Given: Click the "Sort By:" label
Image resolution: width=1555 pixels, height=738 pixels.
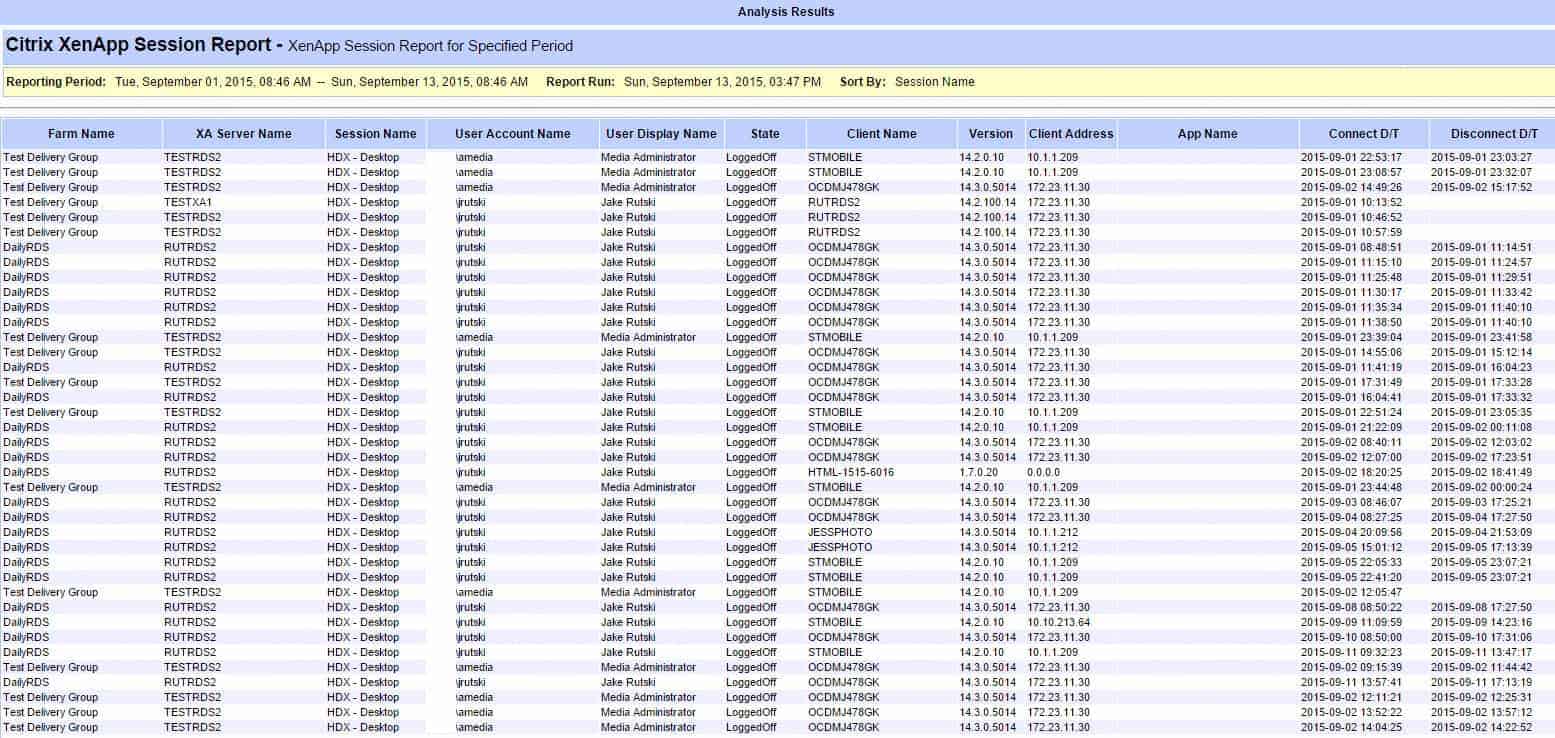Looking at the screenshot, I should click(x=863, y=82).
